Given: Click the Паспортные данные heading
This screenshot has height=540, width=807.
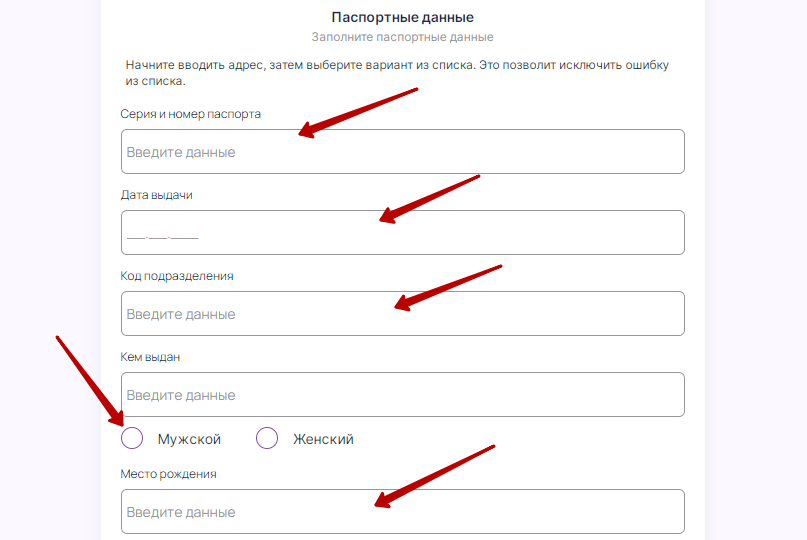Looking at the screenshot, I should 402,17.
